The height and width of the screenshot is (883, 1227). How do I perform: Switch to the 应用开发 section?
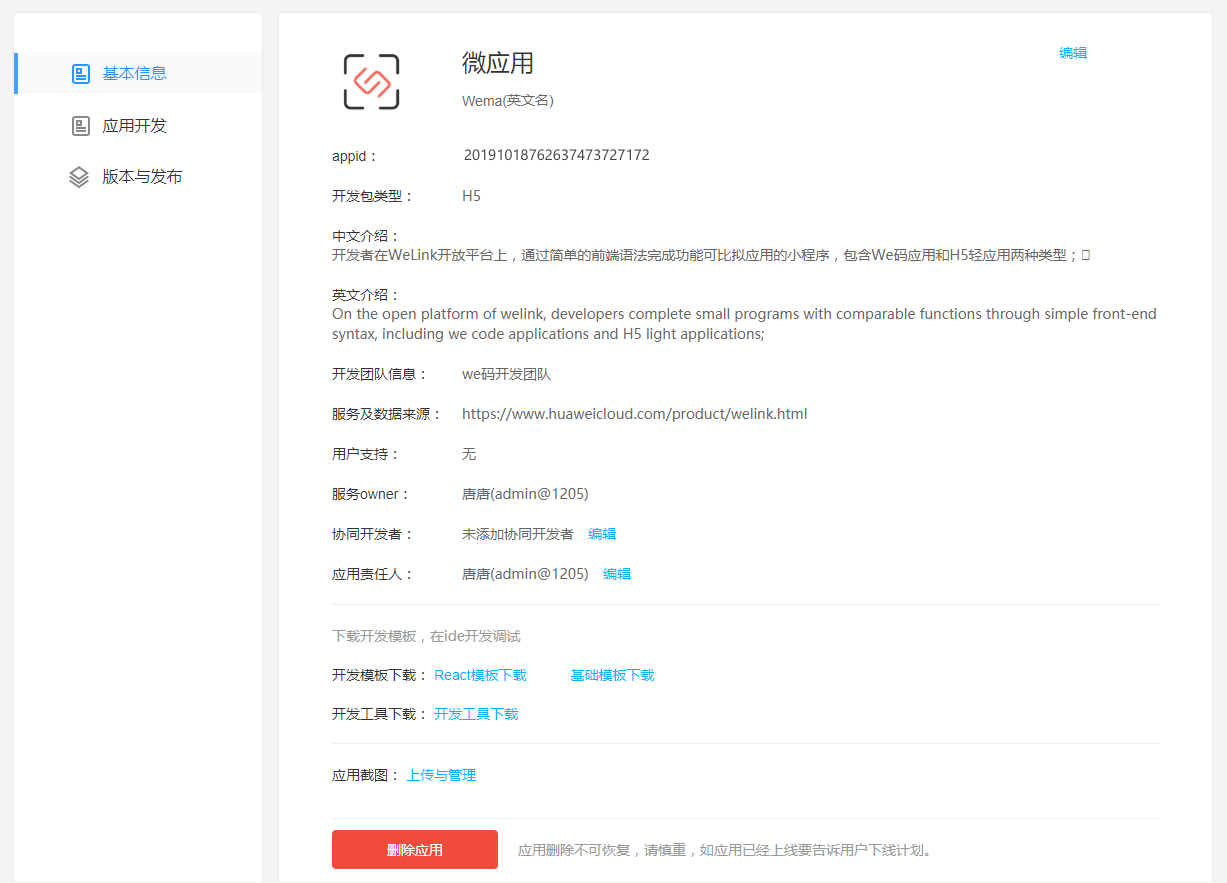(x=134, y=126)
